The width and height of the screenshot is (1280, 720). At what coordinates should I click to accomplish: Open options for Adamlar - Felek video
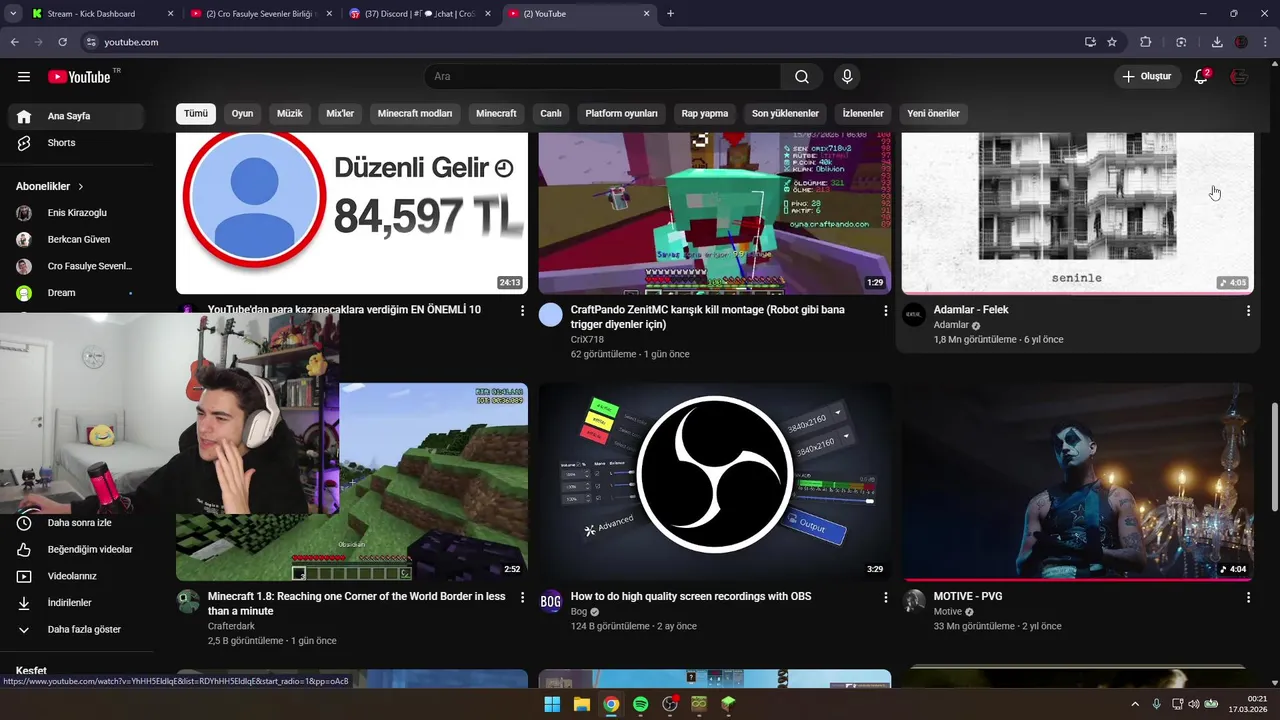click(1248, 311)
